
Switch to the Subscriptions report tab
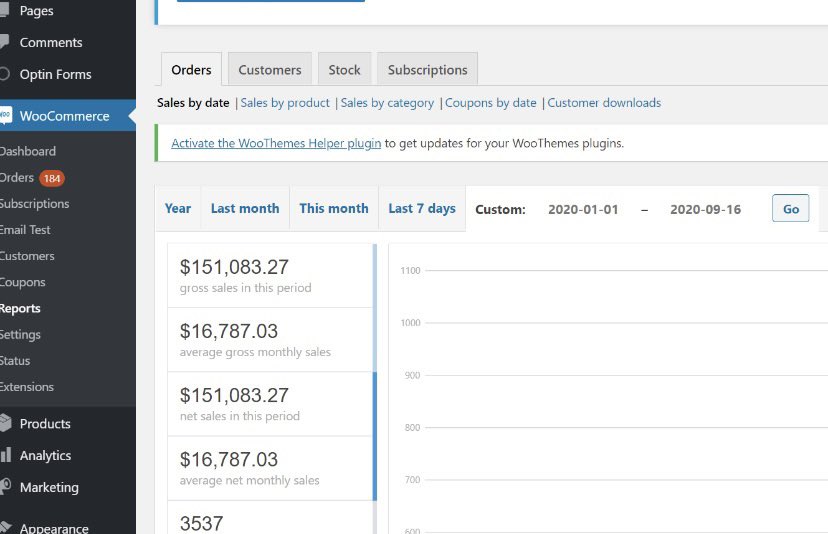coord(427,69)
